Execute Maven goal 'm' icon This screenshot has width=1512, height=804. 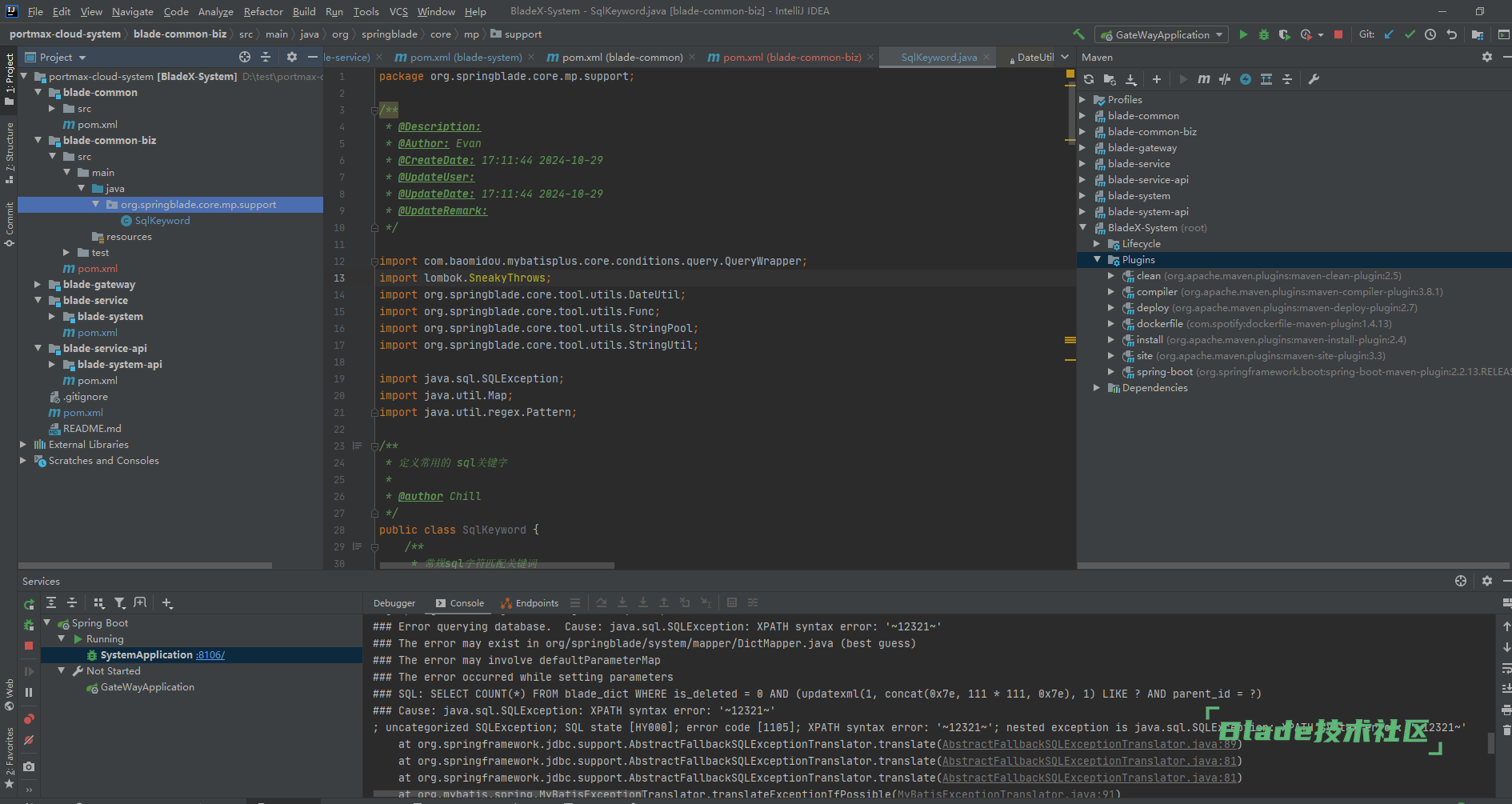(1204, 79)
